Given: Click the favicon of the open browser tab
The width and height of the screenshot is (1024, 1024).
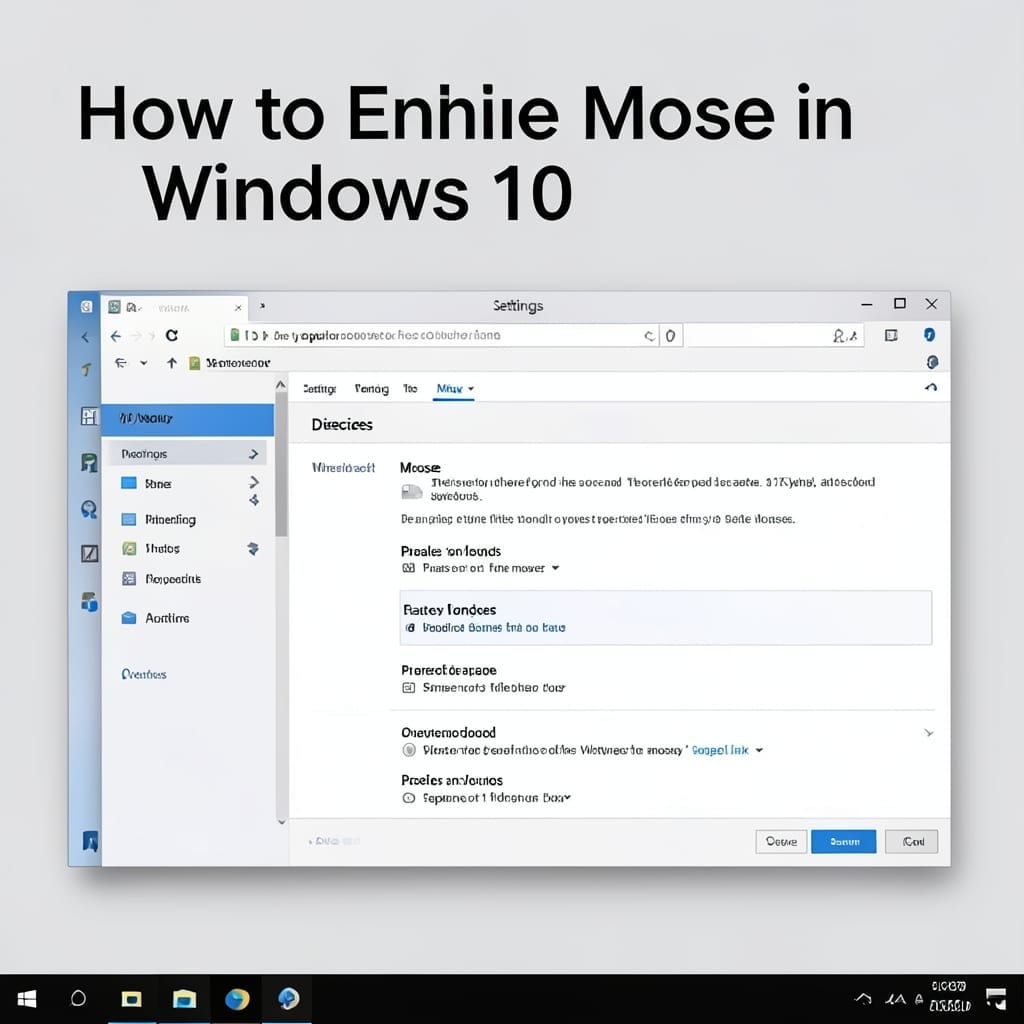Looking at the screenshot, I should [114, 307].
